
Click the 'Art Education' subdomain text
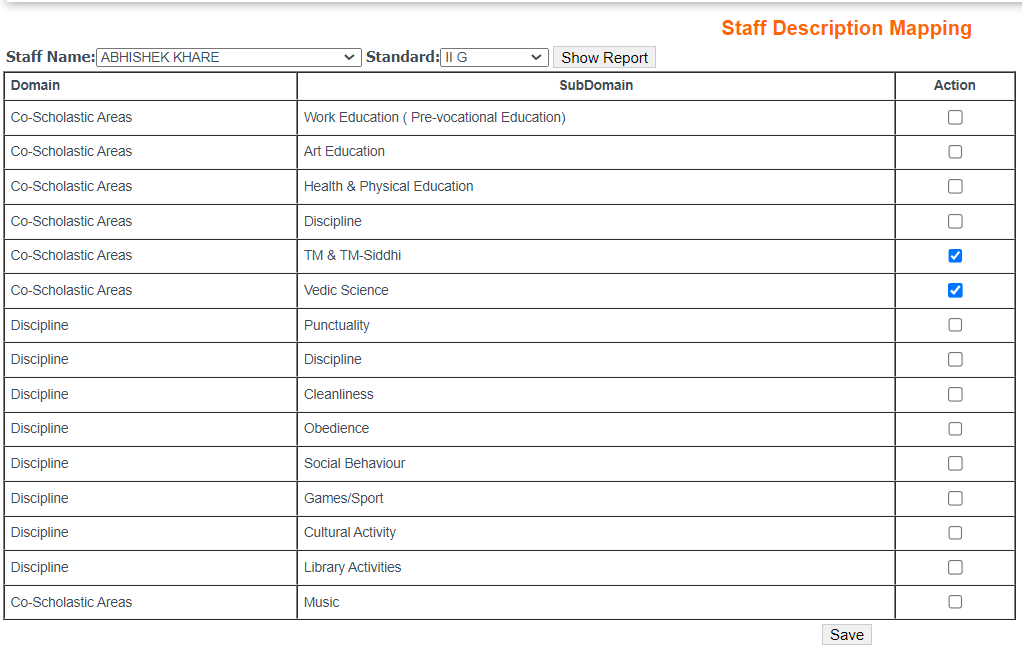(x=344, y=151)
